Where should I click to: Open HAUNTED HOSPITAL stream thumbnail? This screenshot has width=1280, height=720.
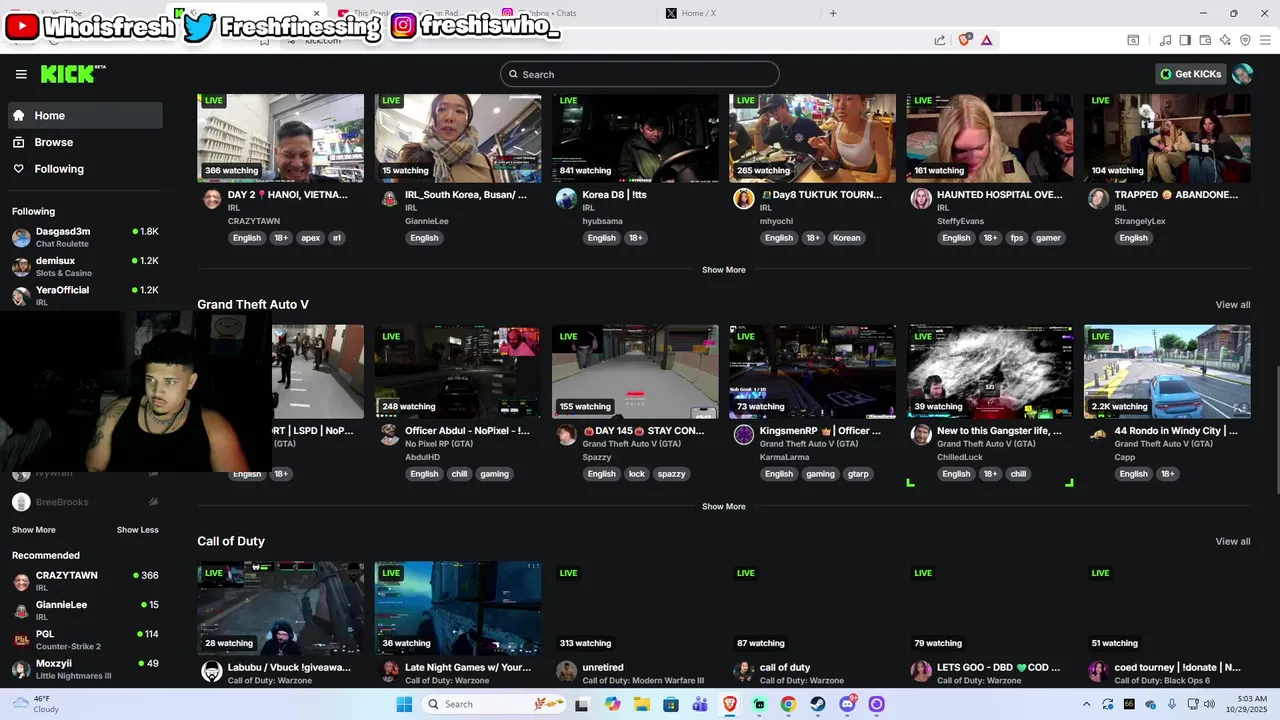click(x=990, y=138)
